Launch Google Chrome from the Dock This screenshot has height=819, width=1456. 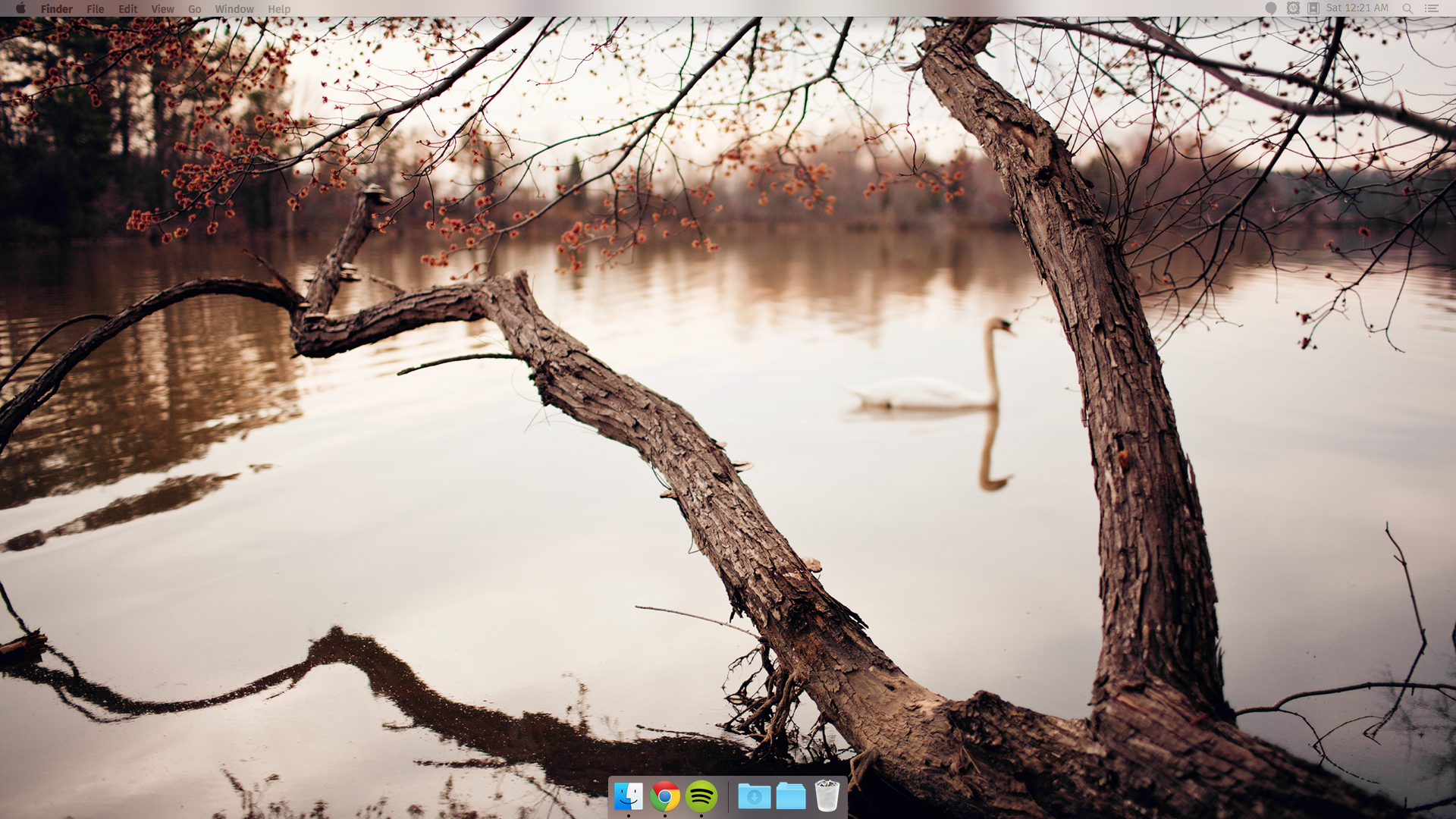coord(665,796)
